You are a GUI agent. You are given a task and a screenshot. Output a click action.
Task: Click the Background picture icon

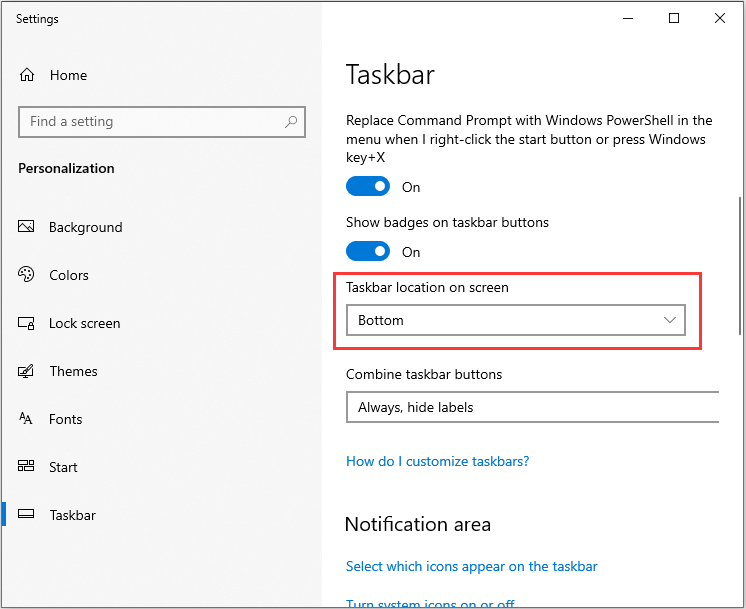(x=26, y=226)
